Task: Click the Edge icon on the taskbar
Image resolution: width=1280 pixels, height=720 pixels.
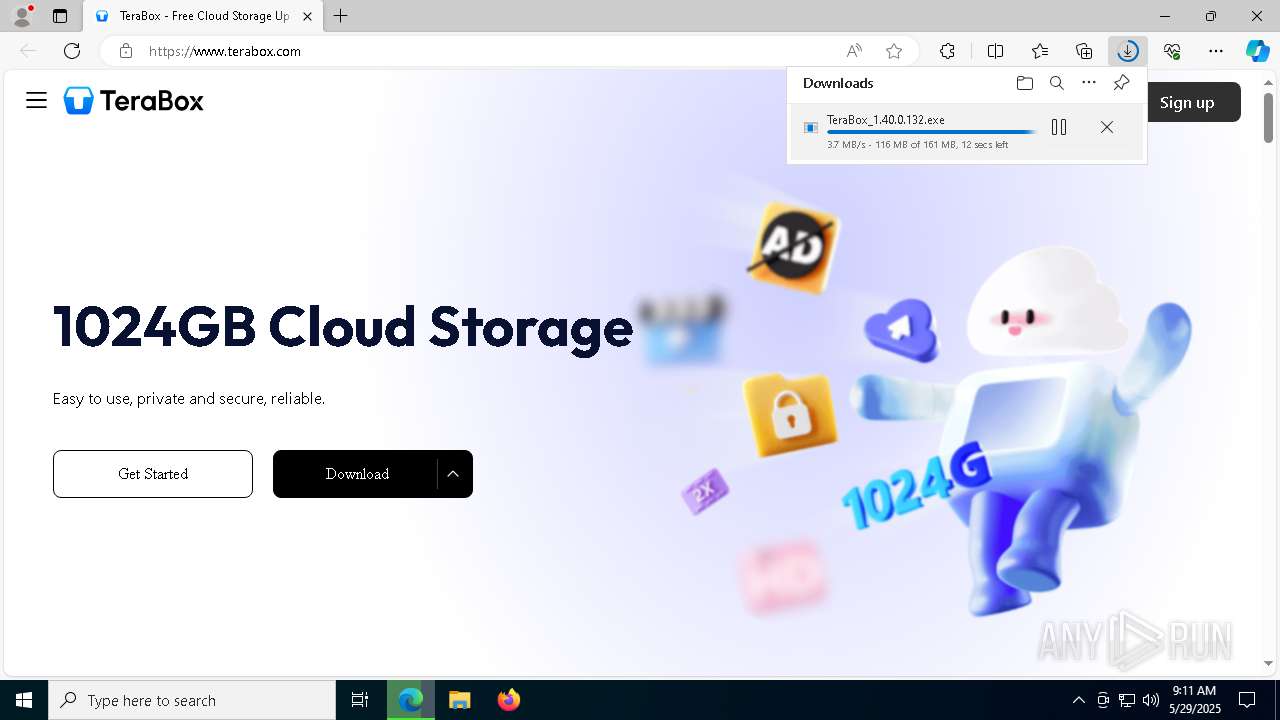Action: point(411,700)
